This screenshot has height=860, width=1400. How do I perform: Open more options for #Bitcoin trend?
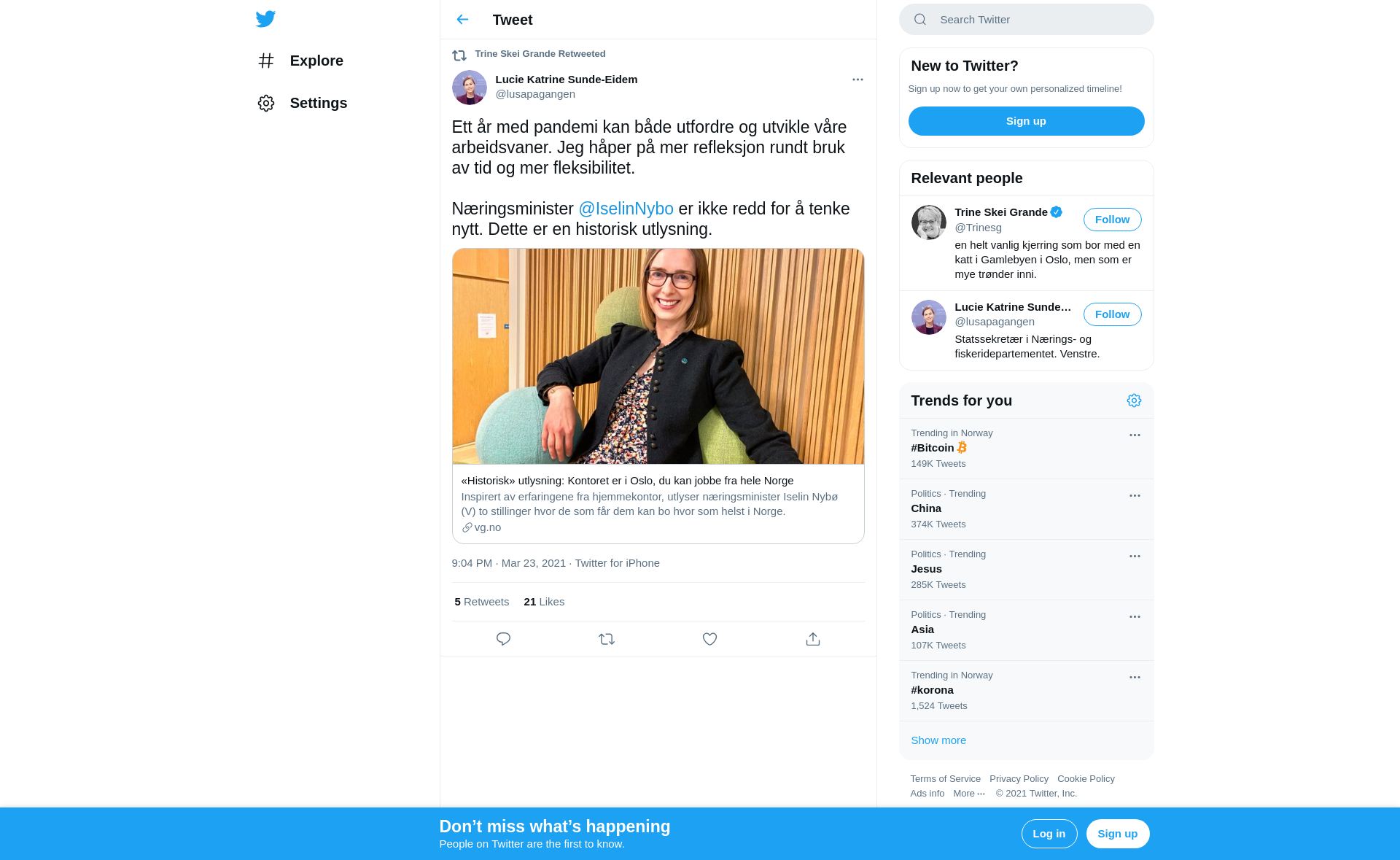[x=1135, y=435]
